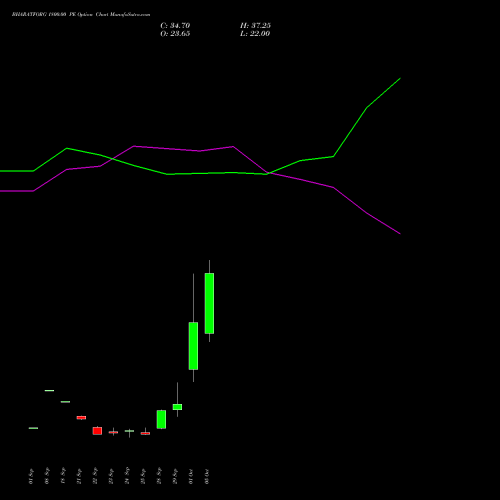Click the close value C: 34.70

[175, 26]
